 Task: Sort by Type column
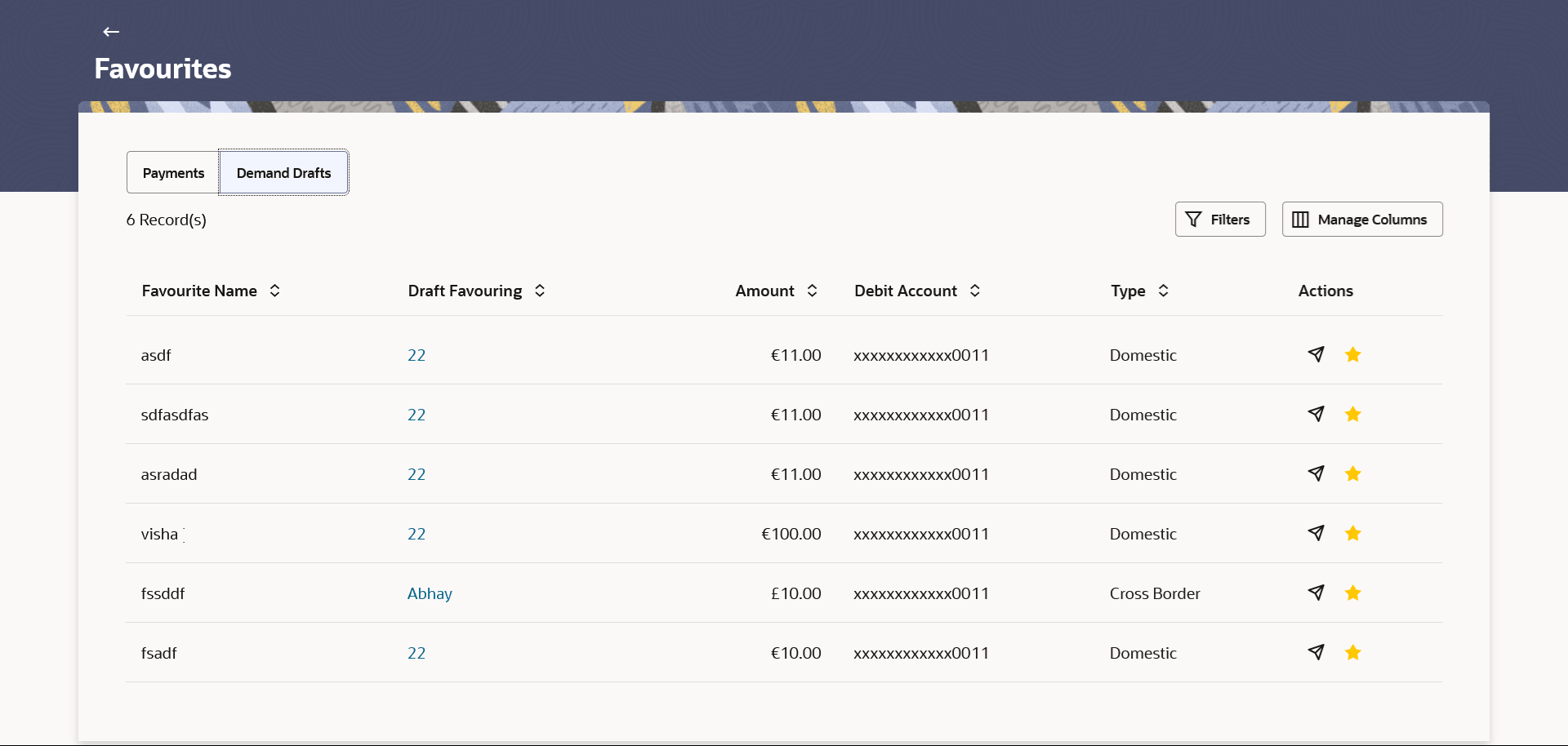click(1163, 291)
